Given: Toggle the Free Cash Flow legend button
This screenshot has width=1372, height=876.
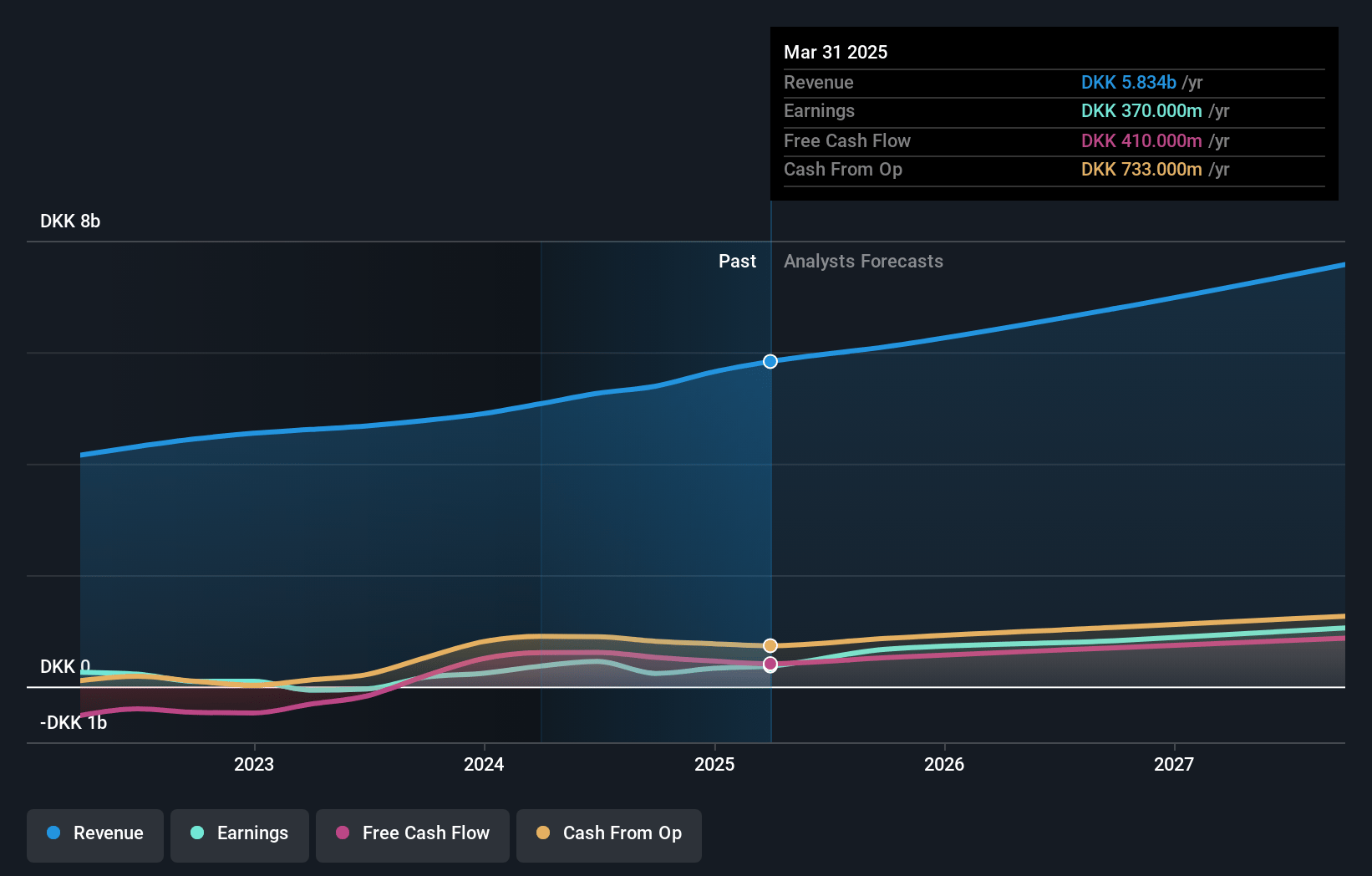Looking at the screenshot, I should [x=413, y=835].
